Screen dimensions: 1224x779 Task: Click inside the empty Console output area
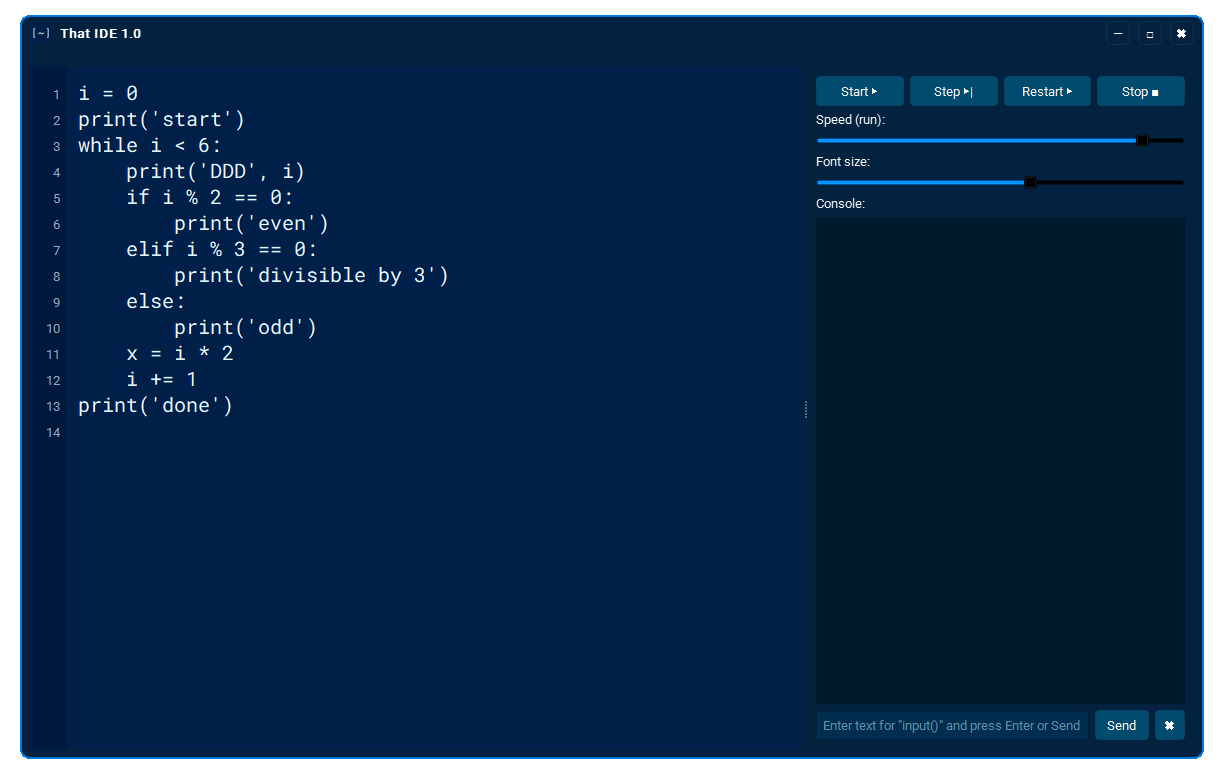pos(1000,460)
